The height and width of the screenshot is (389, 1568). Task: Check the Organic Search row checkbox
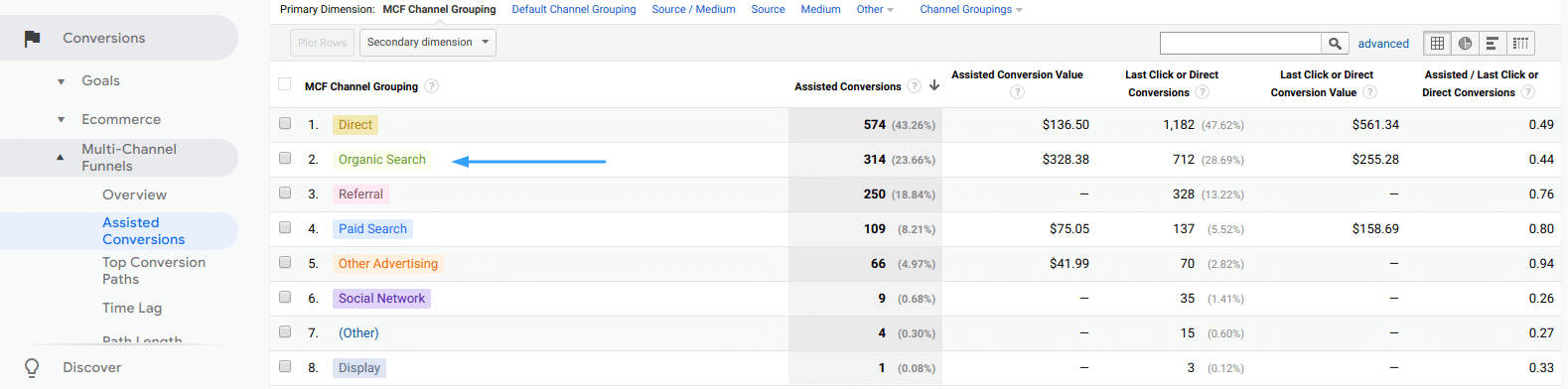pos(285,158)
